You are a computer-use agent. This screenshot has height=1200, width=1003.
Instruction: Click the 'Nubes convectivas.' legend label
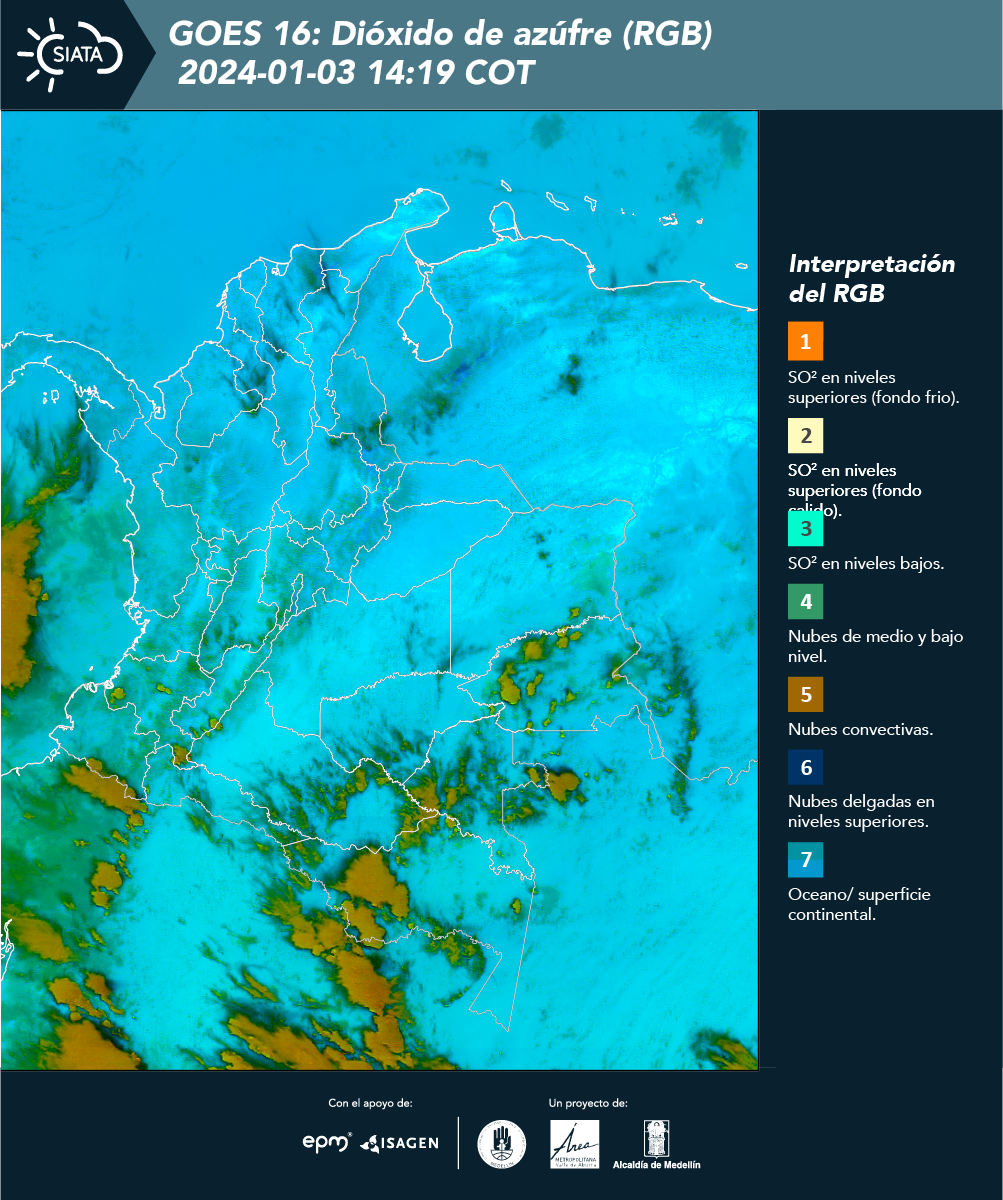[x=861, y=729]
